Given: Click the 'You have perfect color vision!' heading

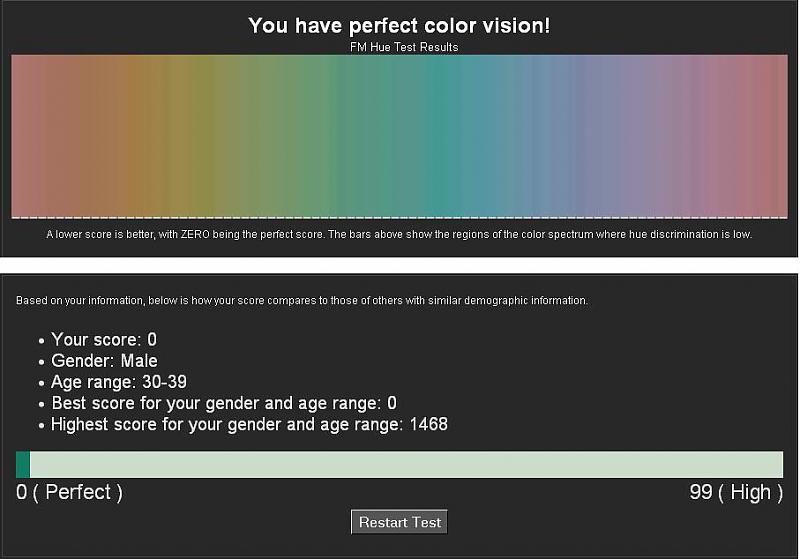Looking at the screenshot, I should (x=399, y=26).
